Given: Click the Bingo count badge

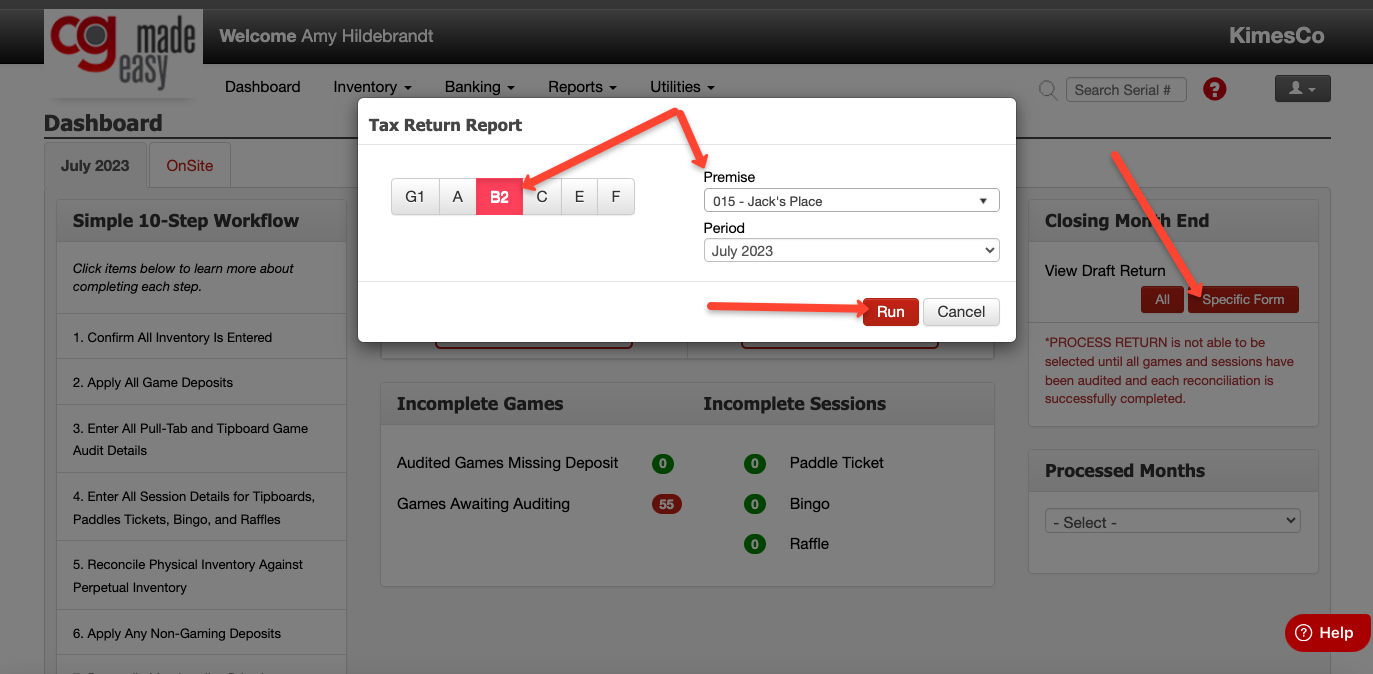Looking at the screenshot, I should 755,504.
